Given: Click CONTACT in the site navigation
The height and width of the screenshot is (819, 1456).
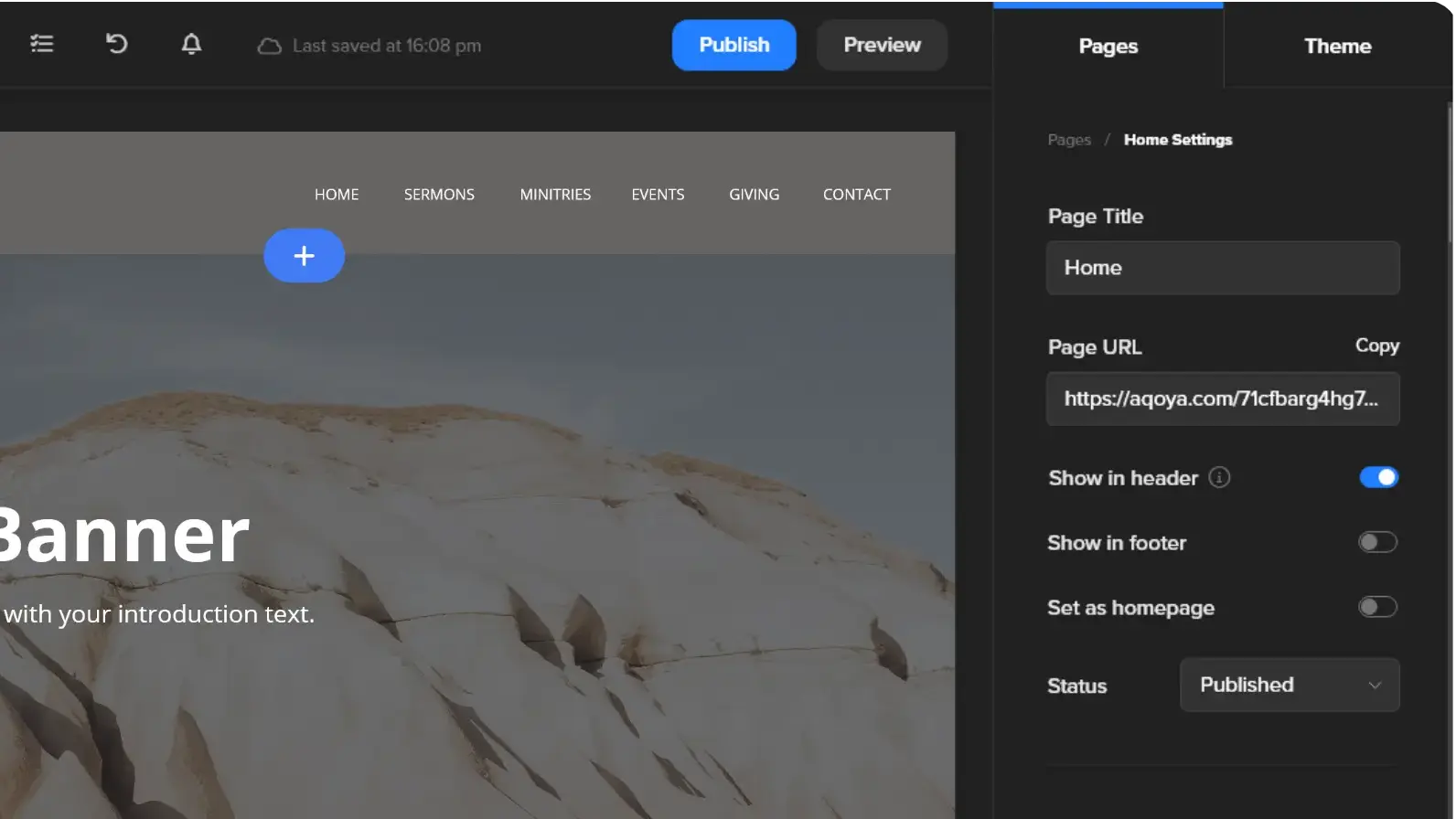Looking at the screenshot, I should pos(856,195).
